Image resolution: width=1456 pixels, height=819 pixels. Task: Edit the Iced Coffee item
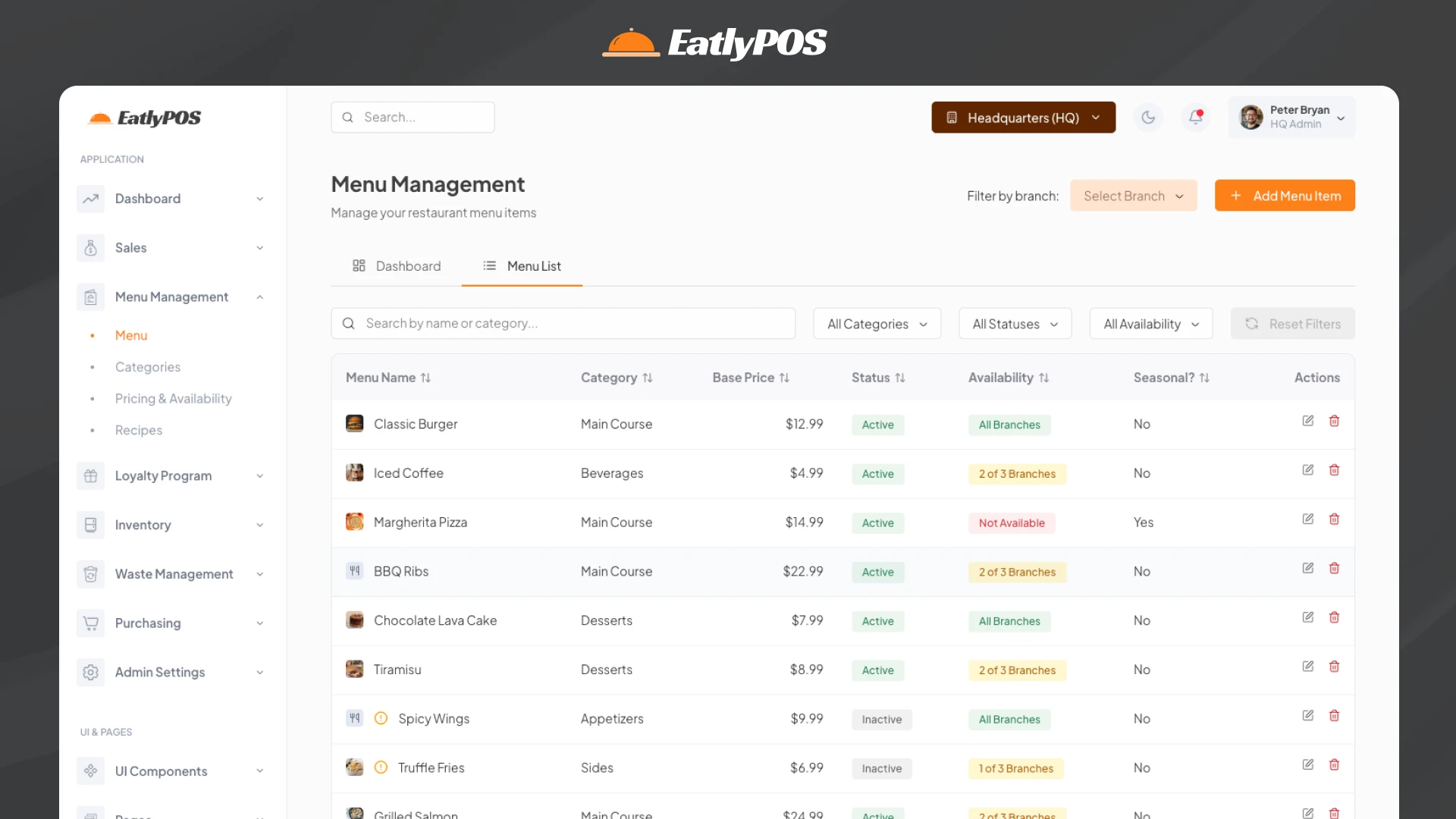pos(1308,470)
